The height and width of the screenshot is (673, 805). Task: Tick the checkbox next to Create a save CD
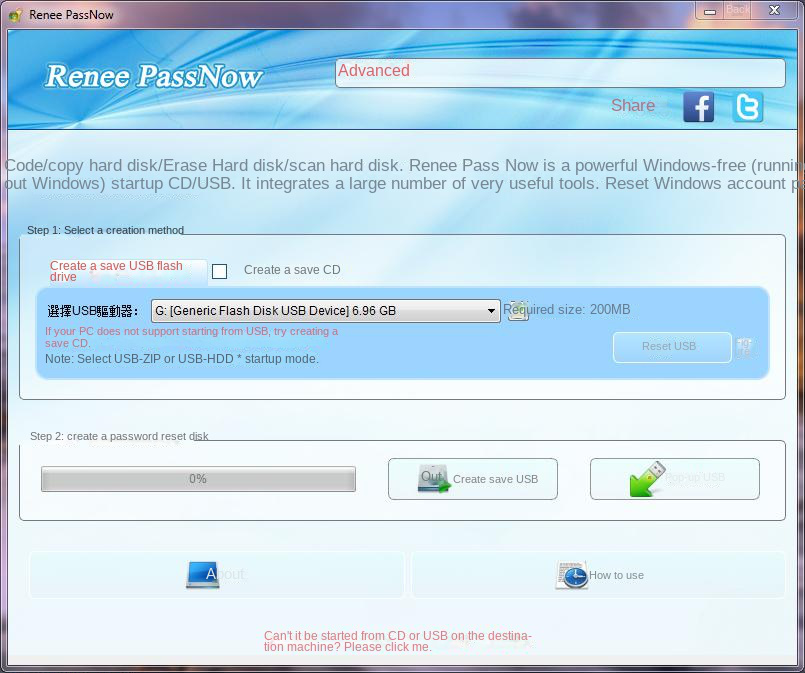point(219,271)
